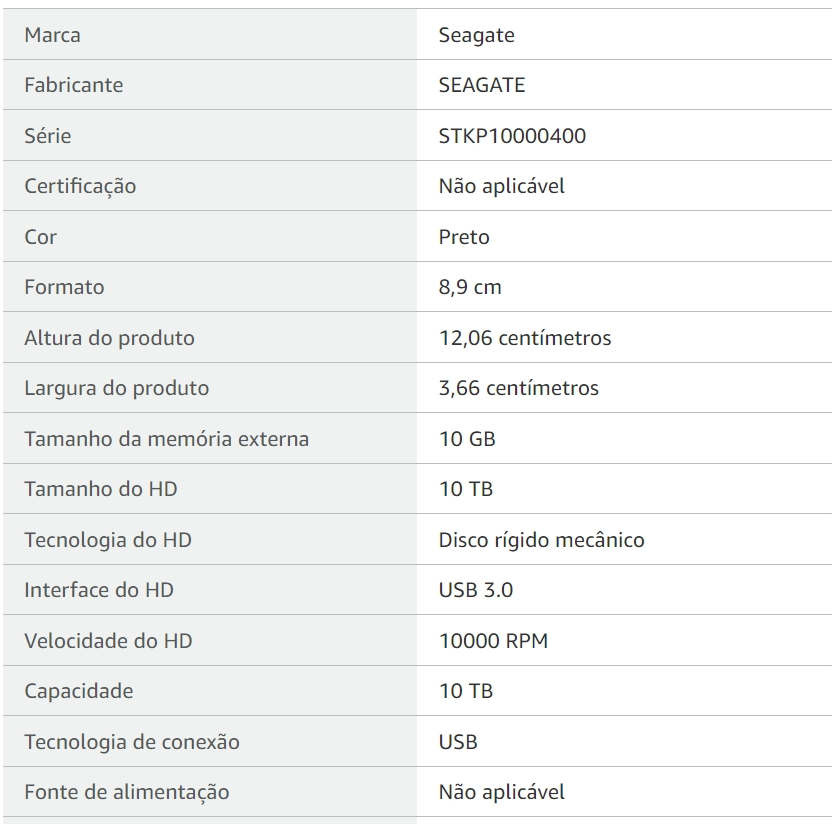Viewport: 840px width, 824px height.
Task: Click the 10 GB external memory value
Action: click(x=467, y=439)
